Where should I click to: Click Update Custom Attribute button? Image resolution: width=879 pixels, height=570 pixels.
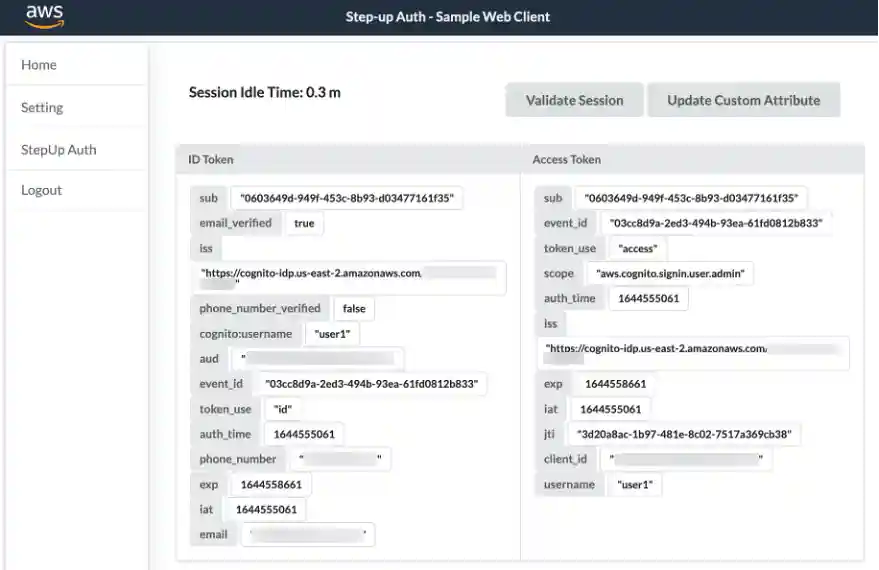[x=743, y=100]
